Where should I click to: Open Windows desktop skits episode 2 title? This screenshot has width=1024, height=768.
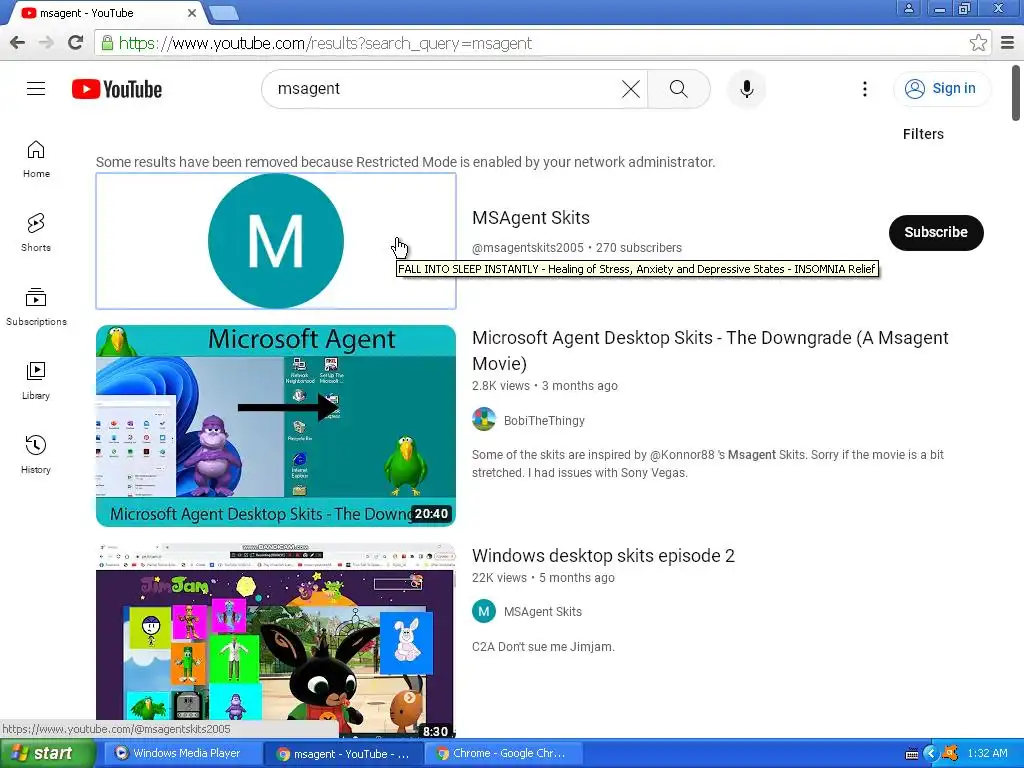pyautogui.click(x=603, y=556)
